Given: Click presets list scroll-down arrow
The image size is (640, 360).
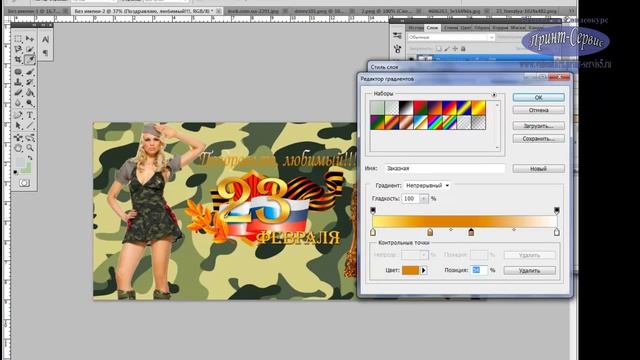Looking at the screenshot, I should click(x=497, y=148).
